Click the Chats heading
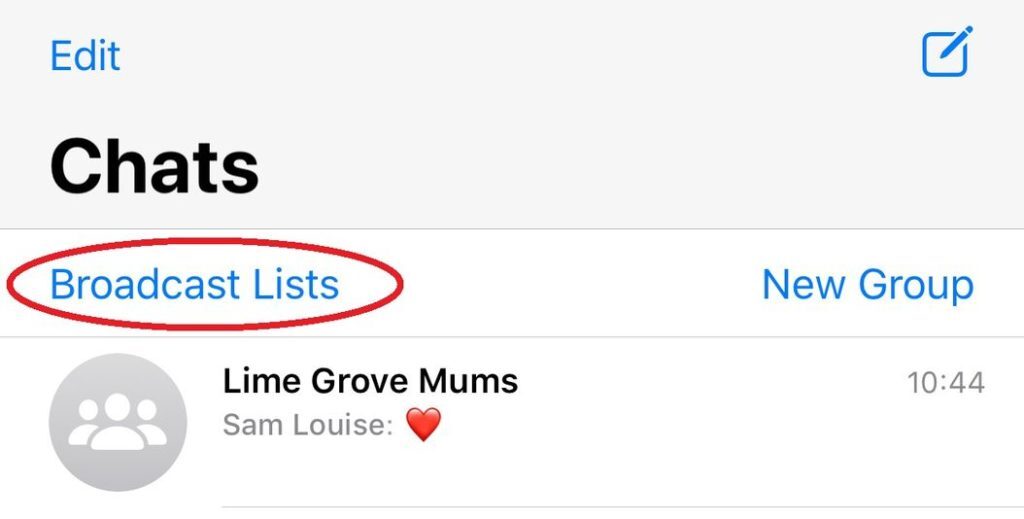 tap(154, 165)
